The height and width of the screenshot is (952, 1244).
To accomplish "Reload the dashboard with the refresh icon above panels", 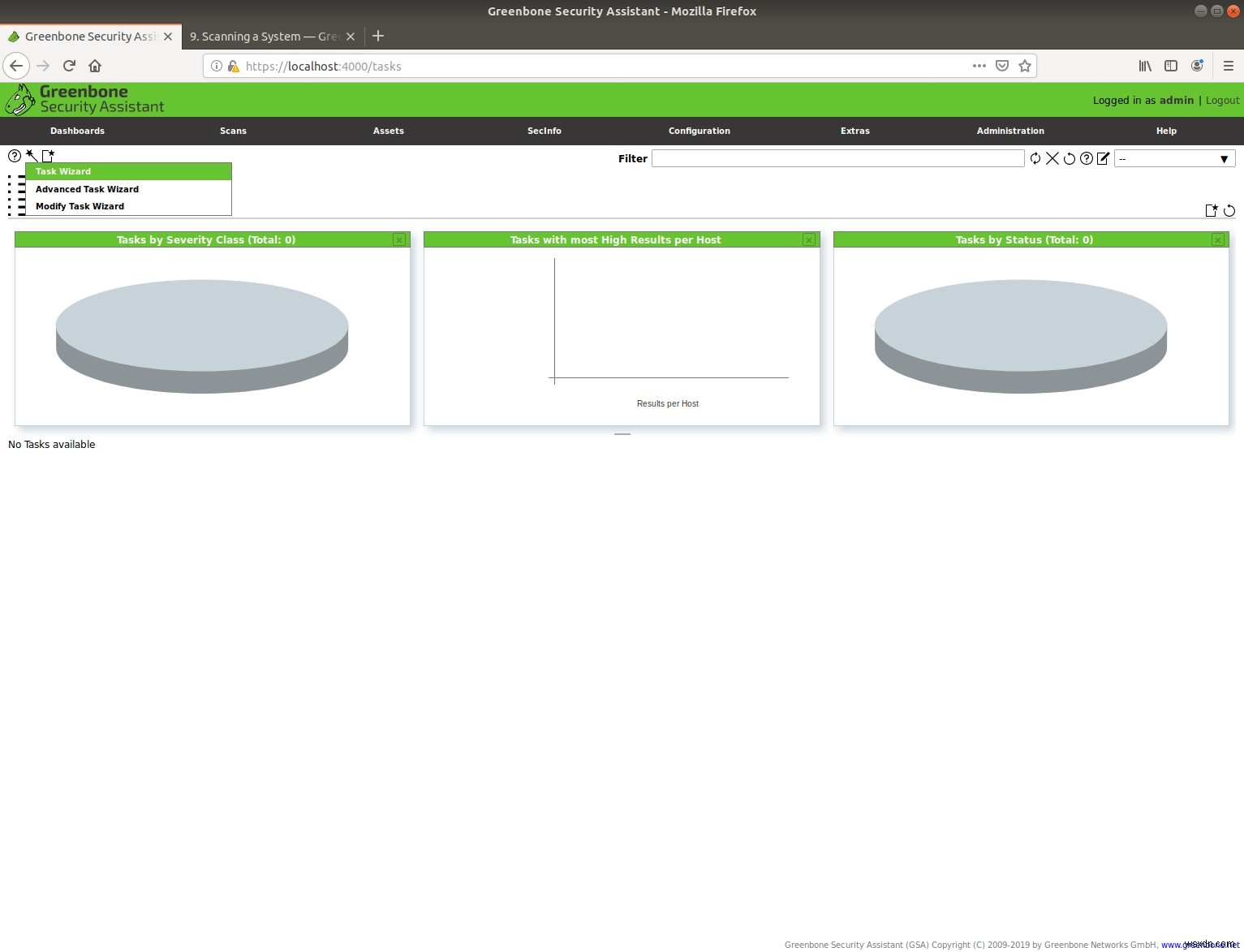I will [1229, 211].
